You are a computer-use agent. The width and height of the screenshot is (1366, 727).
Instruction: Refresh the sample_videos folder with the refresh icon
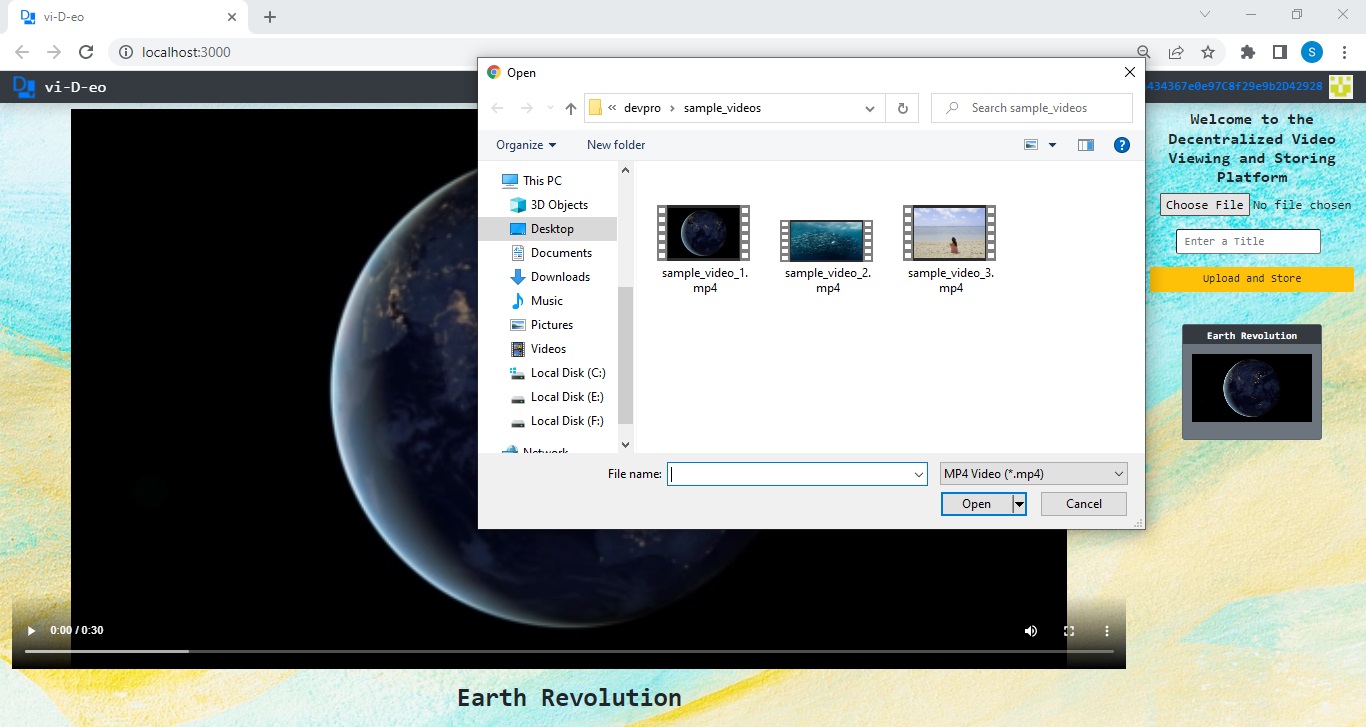click(902, 108)
